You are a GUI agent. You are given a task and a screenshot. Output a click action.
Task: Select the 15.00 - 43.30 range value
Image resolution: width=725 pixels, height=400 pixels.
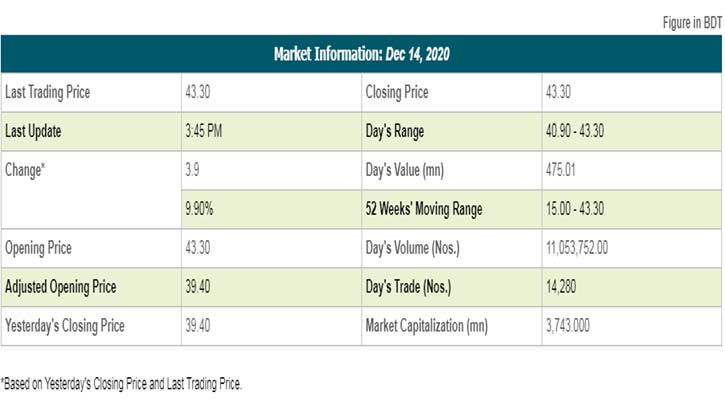point(580,209)
